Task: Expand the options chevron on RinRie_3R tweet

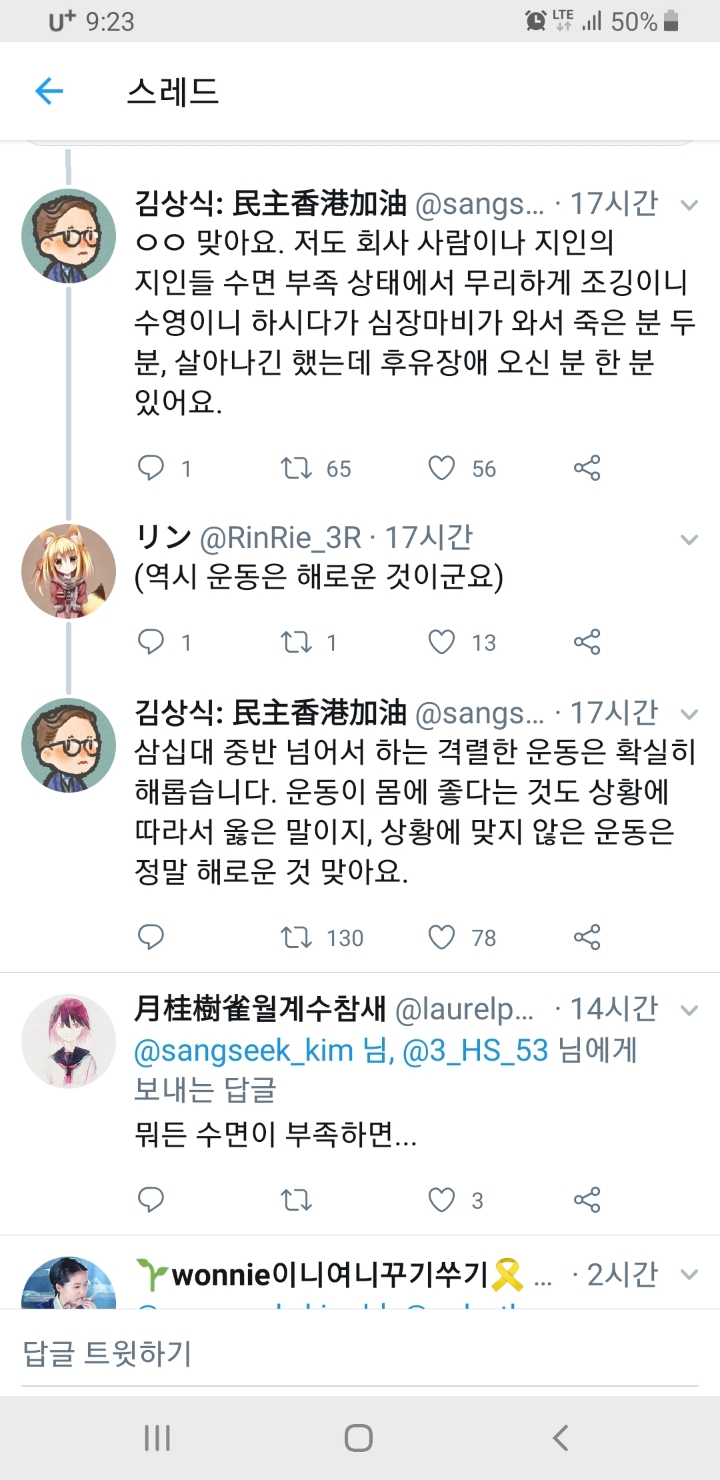Action: (x=689, y=540)
